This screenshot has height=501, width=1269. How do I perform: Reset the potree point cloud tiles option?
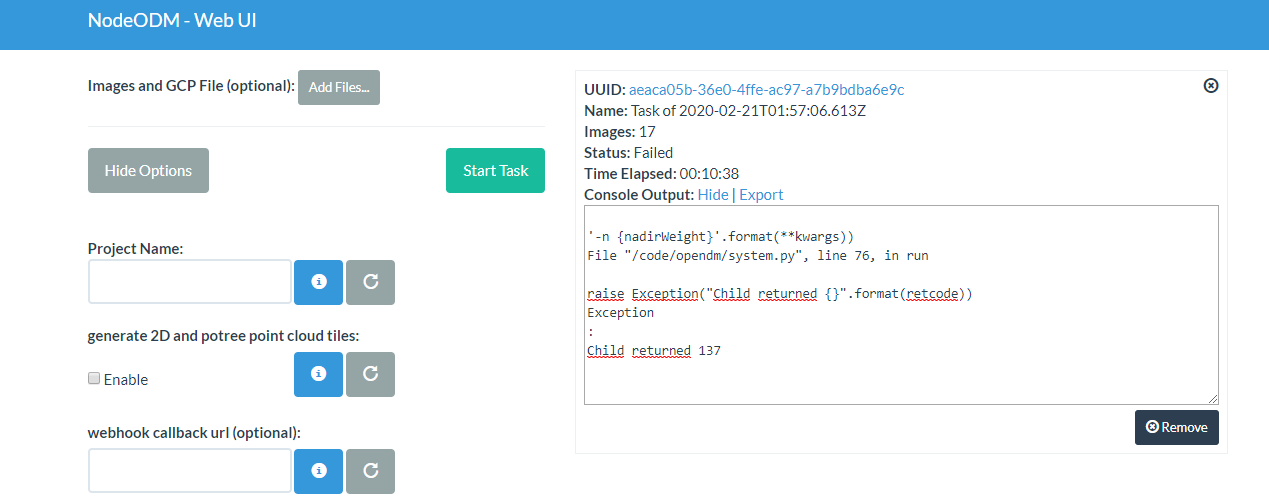370,374
